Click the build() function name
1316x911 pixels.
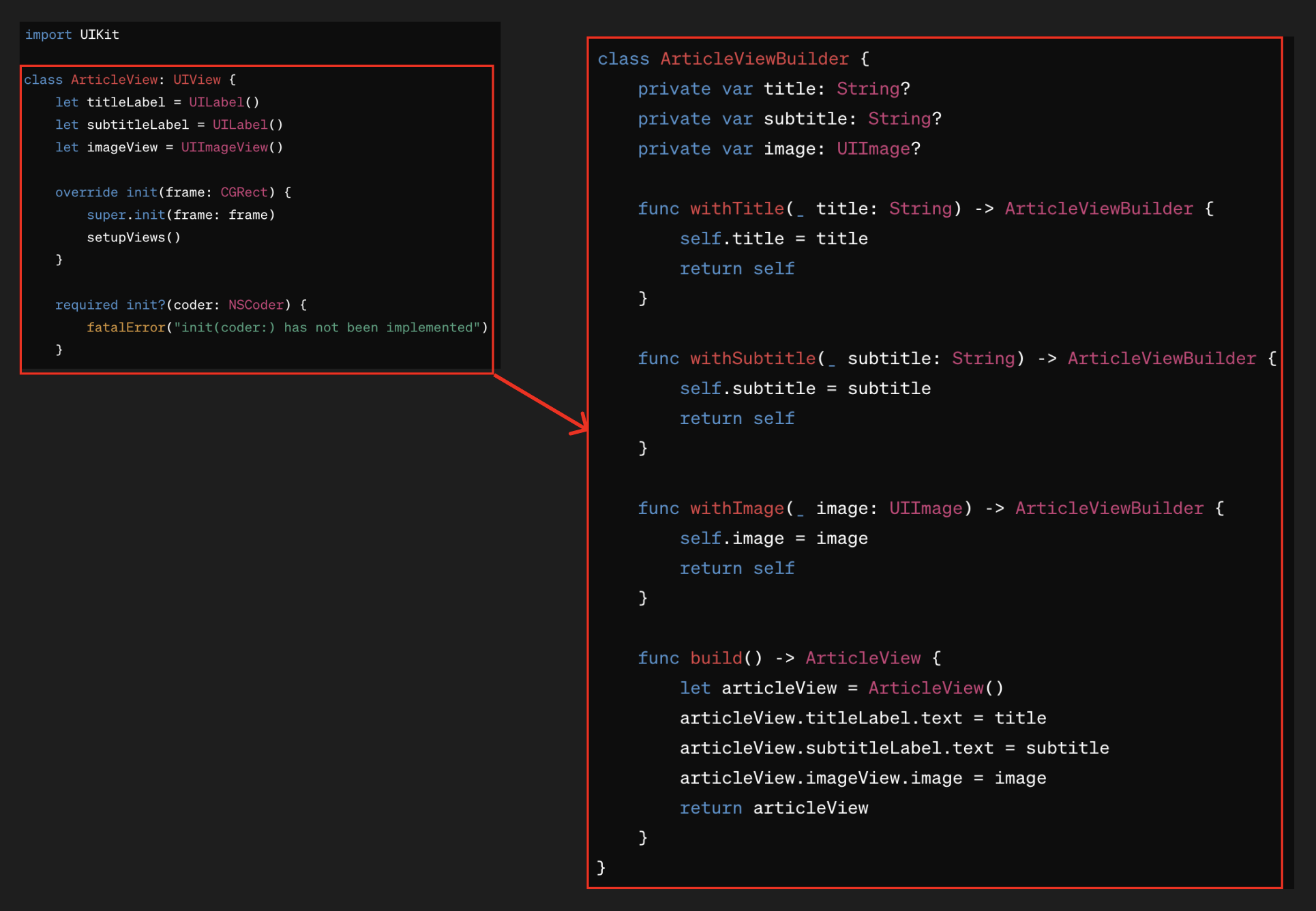(715, 659)
